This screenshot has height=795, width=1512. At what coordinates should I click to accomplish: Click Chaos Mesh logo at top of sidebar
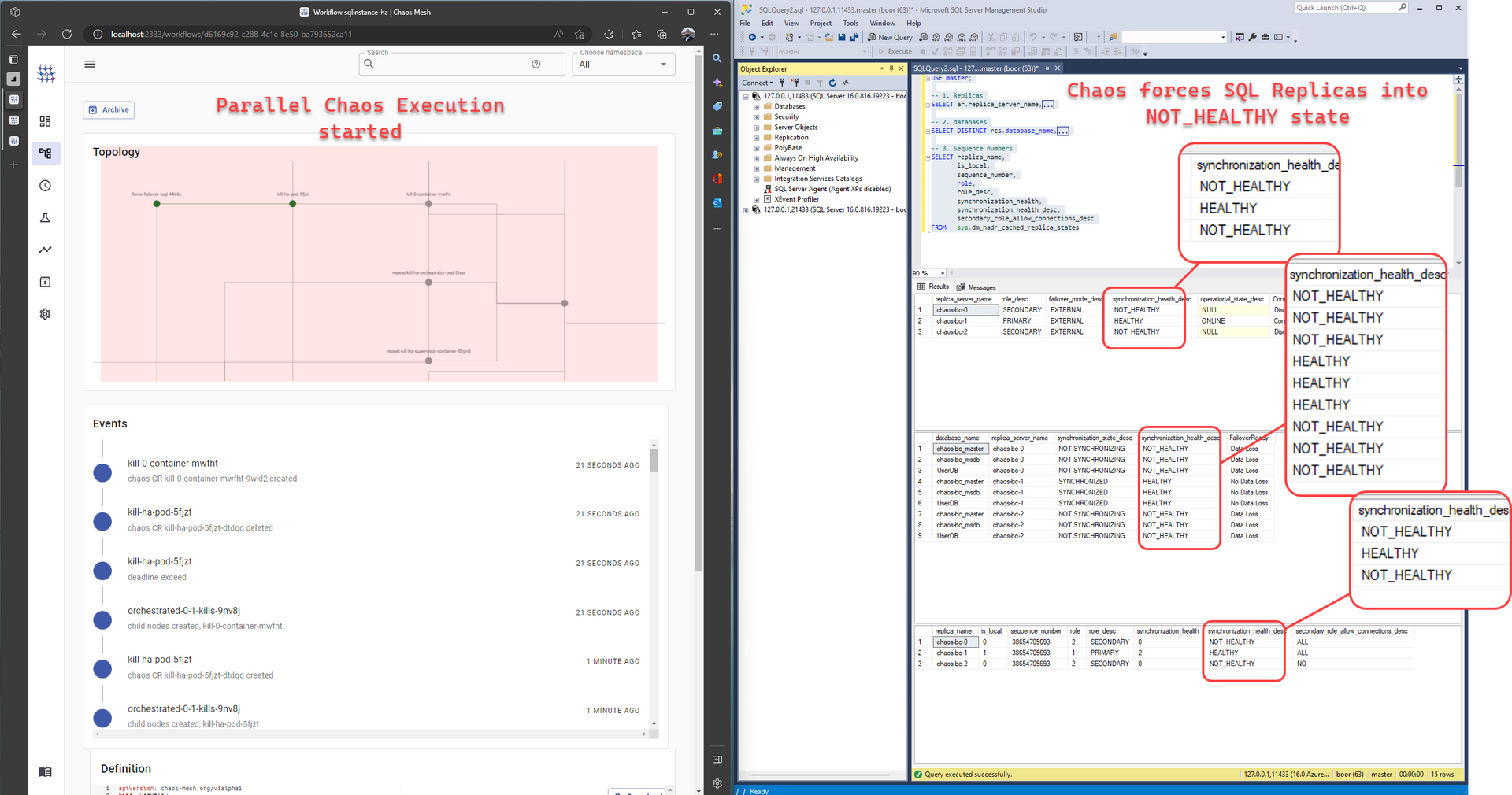pos(46,73)
